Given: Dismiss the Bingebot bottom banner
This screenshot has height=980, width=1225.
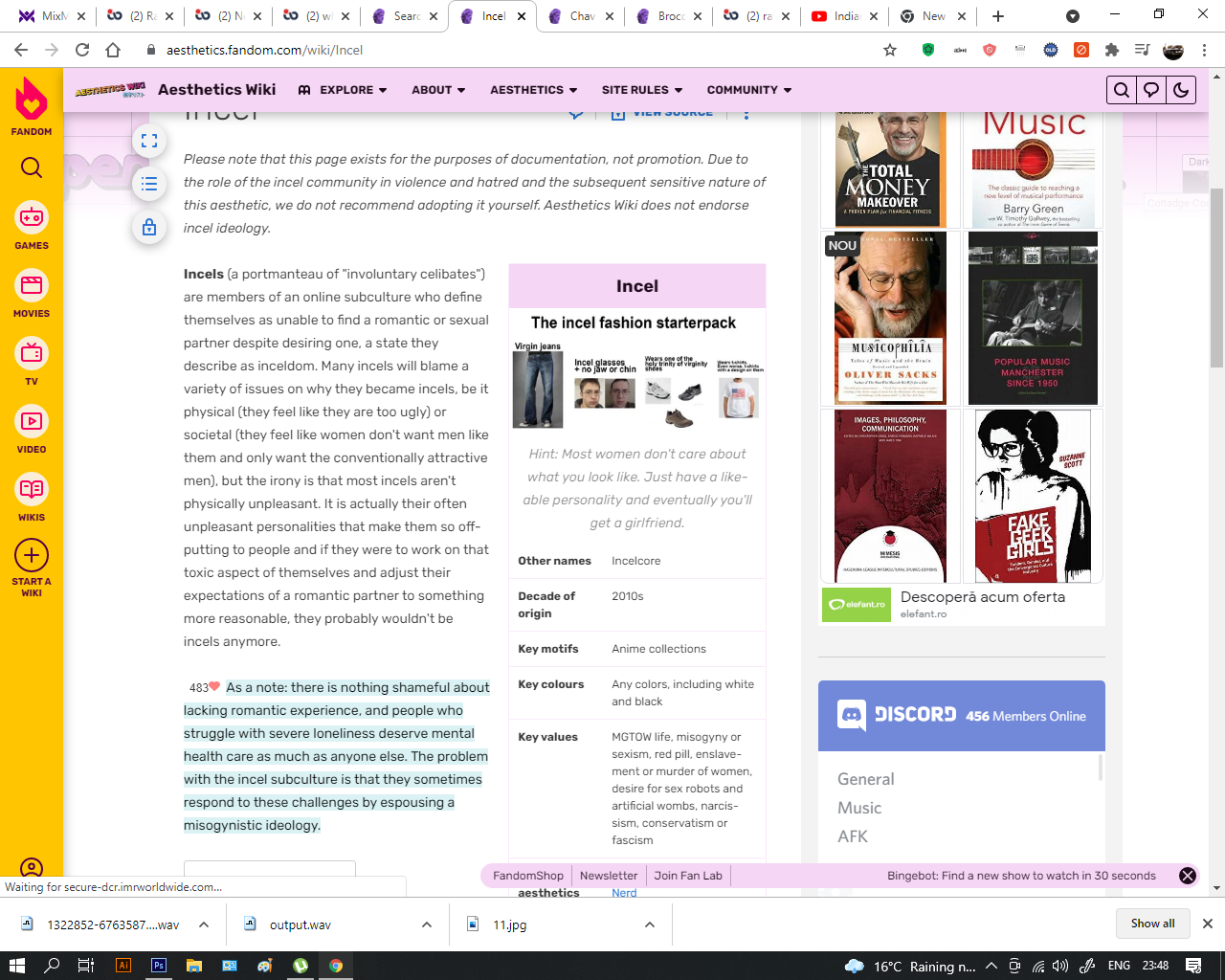Looking at the screenshot, I should pos(1188,876).
